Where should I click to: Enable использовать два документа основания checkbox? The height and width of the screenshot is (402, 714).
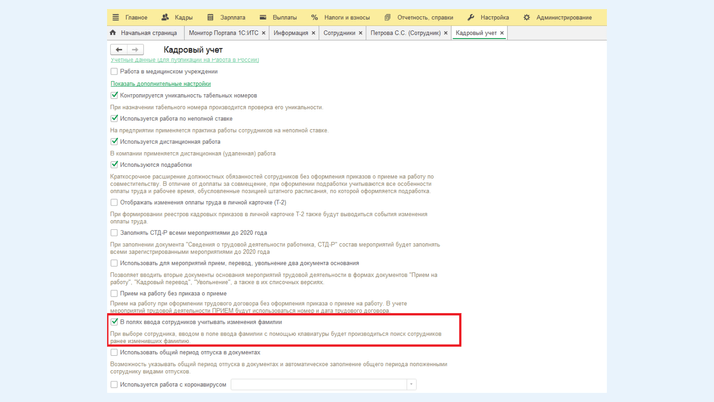pos(114,263)
